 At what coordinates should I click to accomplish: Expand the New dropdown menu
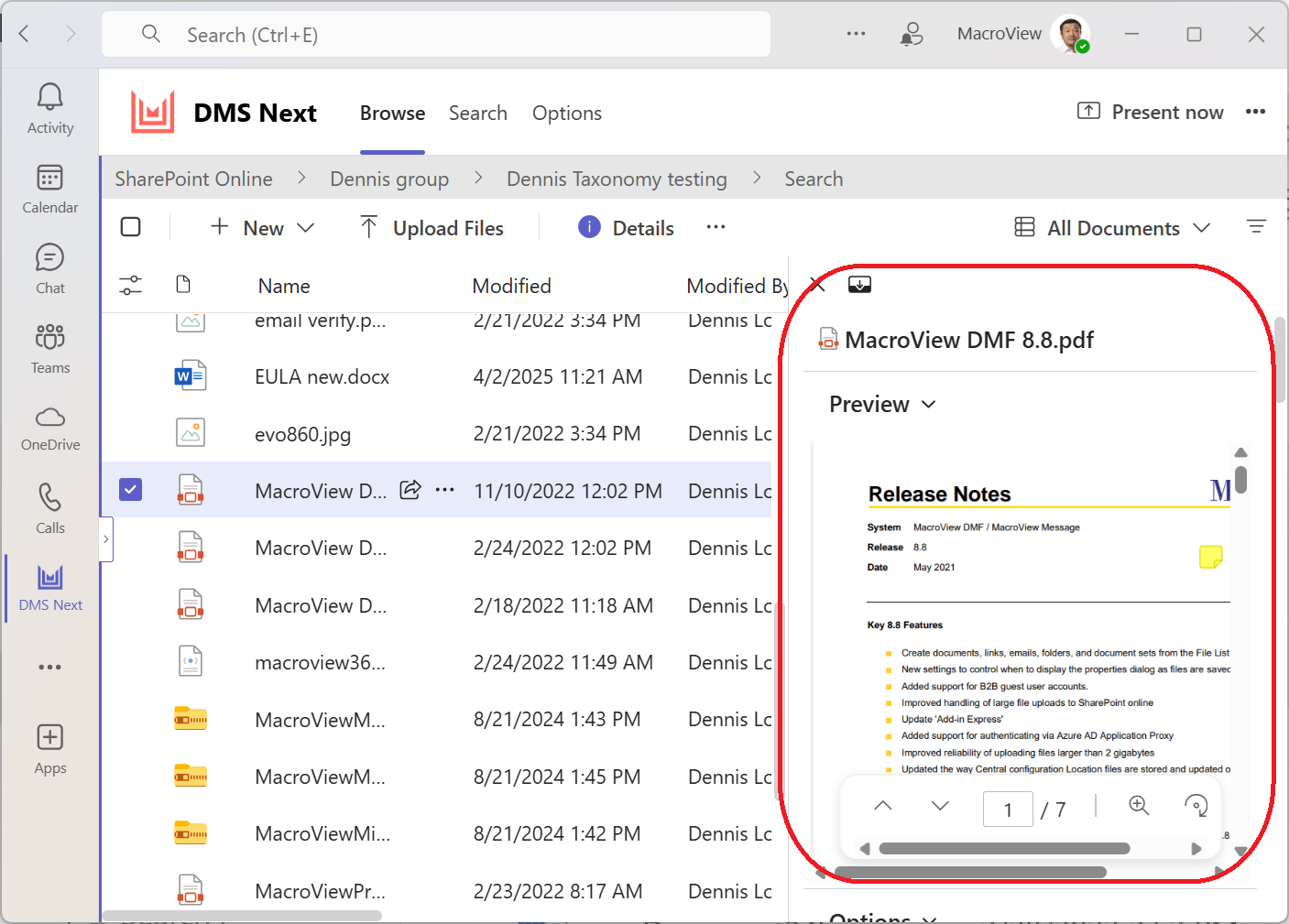262,228
